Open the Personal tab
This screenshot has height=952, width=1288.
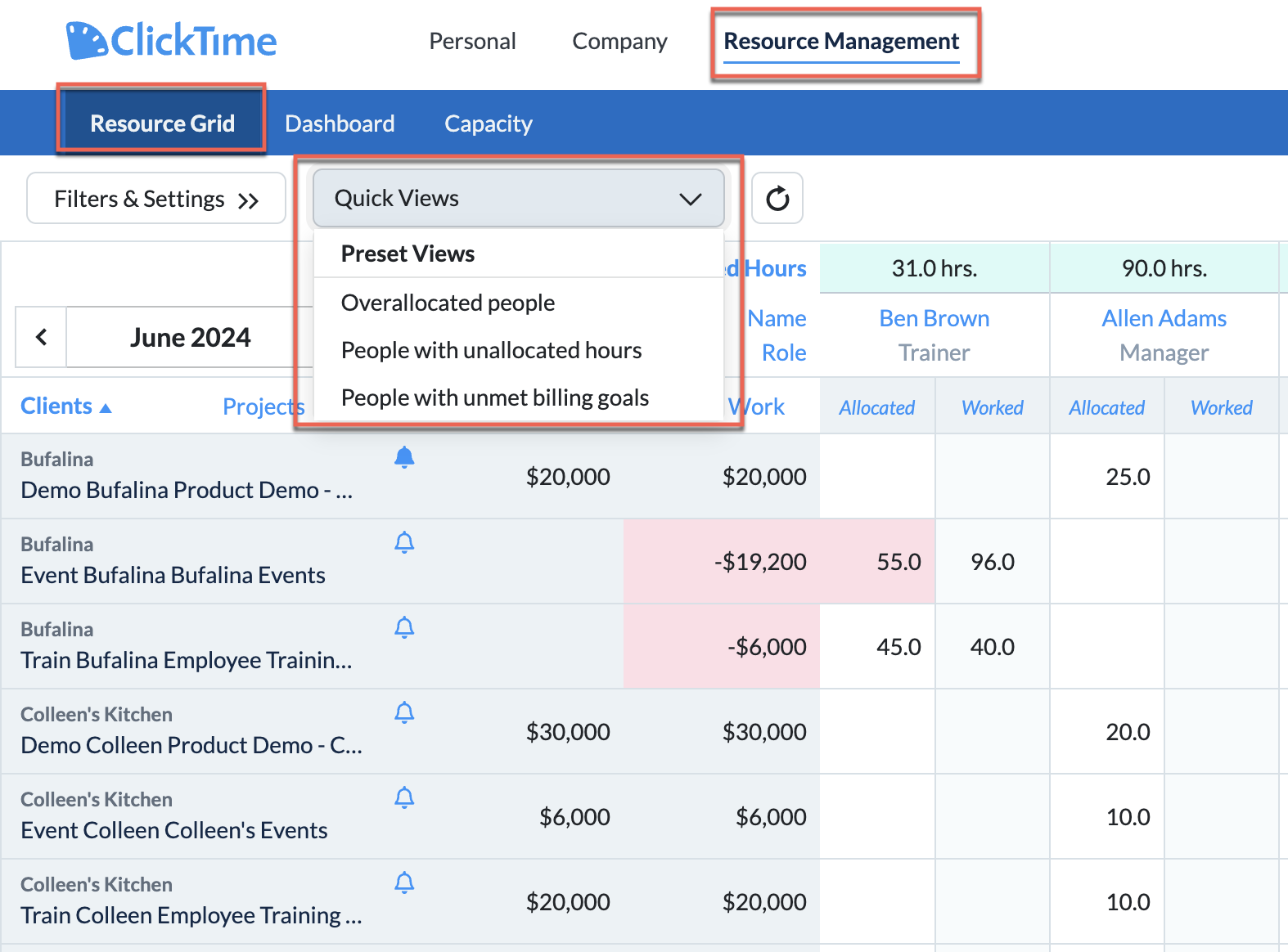472,41
